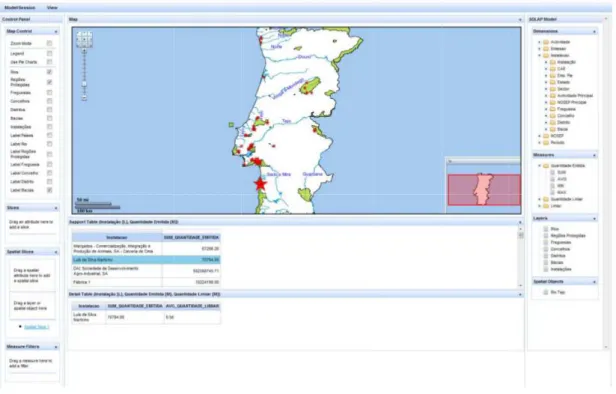
Task: Collapse the Detail Table panel
Action: pos(520,294)
